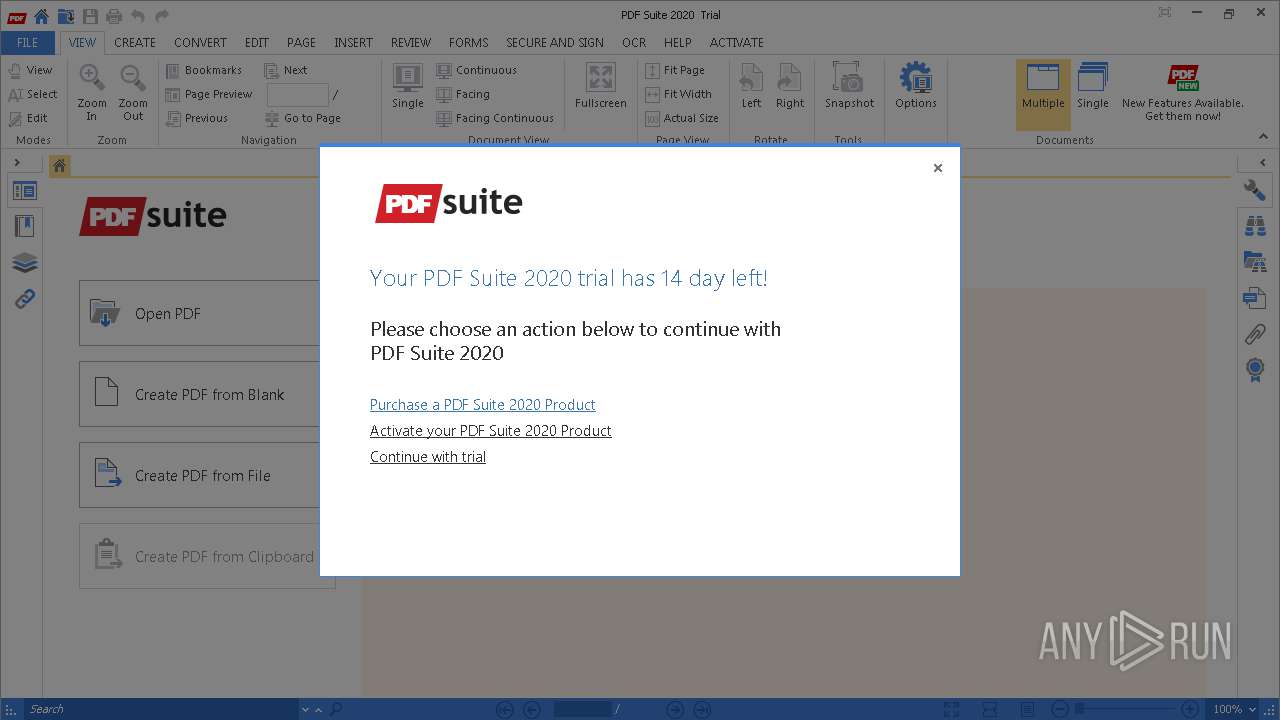Switch to Select mode
Screen dimensions: 1280x720
coord(32,94)
